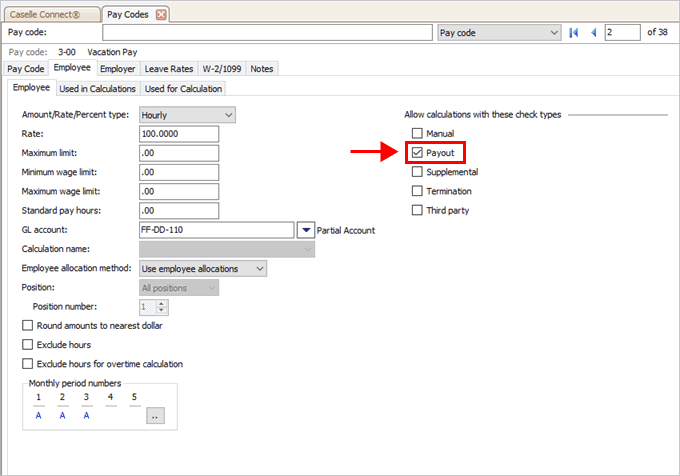Click the Rate input field
Viewport: 680px width, 476px height.
(179, 134)
